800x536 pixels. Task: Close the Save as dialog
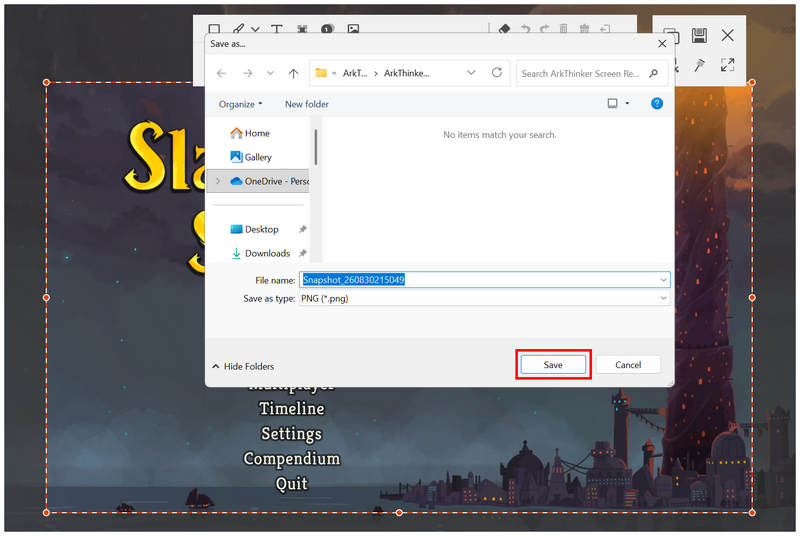coord(662,44)
